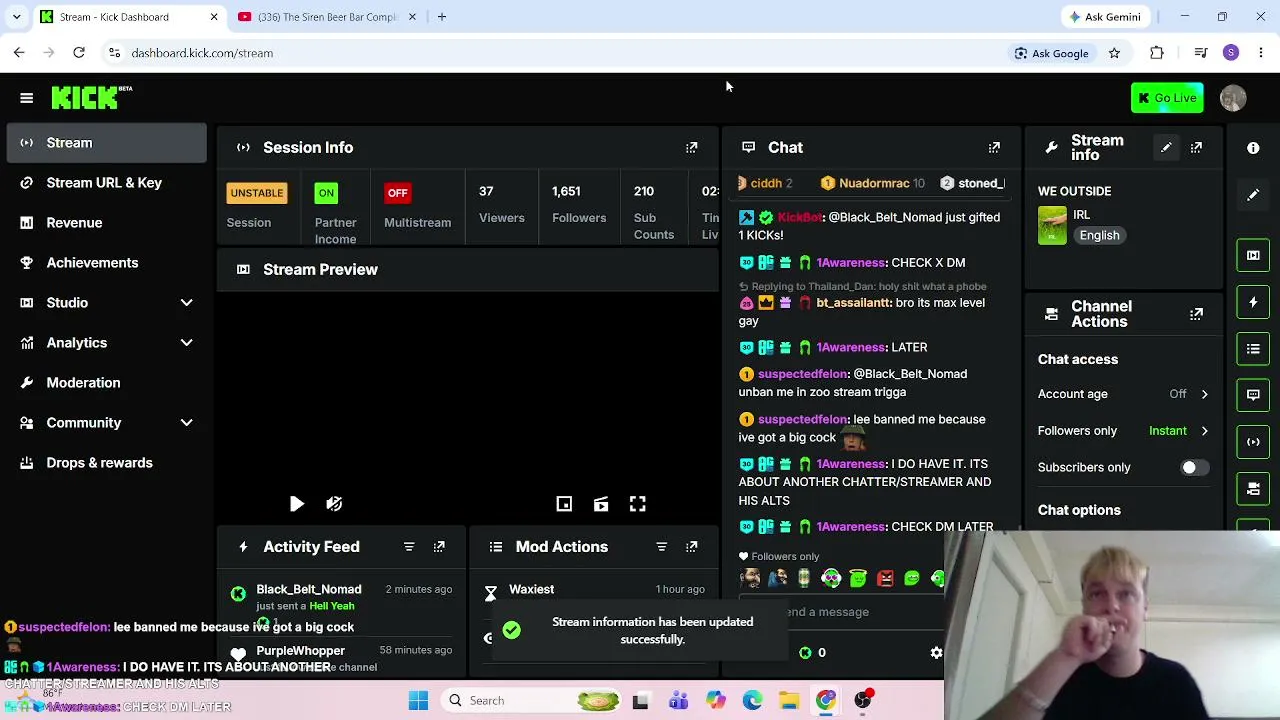Select Stream in the sidebar
This screenshot has height=720, width=1280.
[106, 143]
